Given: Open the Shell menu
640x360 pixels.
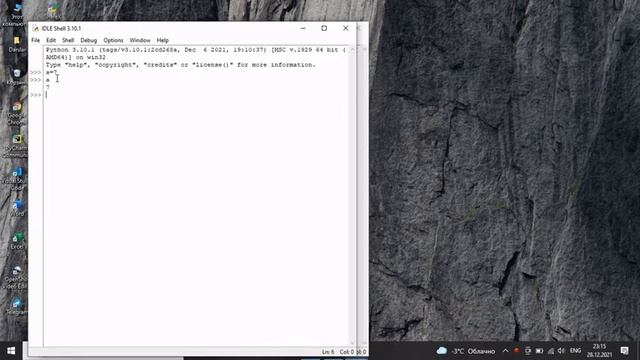Looking at the screenshot, I should point(68,40).
